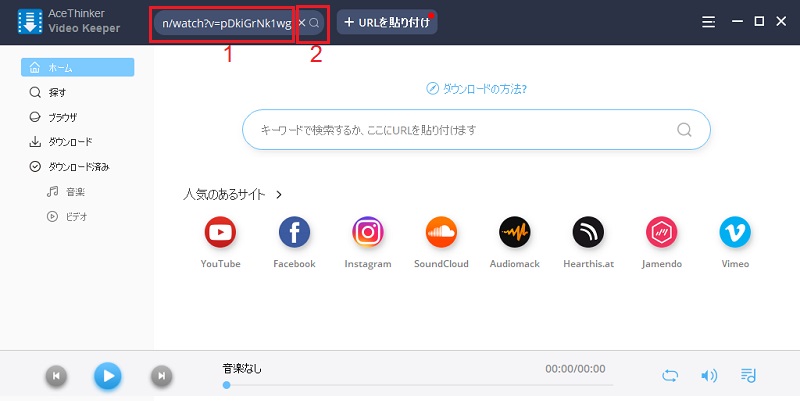Open the playlist music list icon
This screenshot has height=401, width=800.
[748, 376]
